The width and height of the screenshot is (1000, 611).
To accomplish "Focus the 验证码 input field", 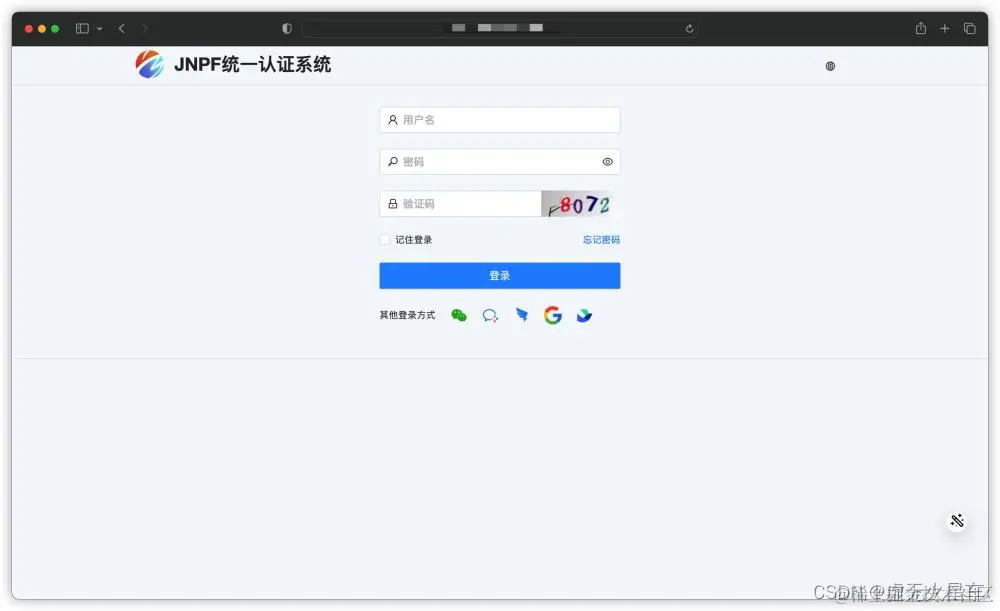I will [x=460, y=204].
